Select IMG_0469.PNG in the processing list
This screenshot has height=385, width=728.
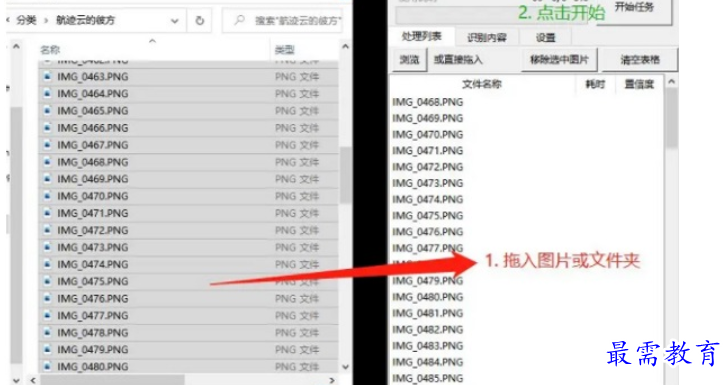coord(428,118)
